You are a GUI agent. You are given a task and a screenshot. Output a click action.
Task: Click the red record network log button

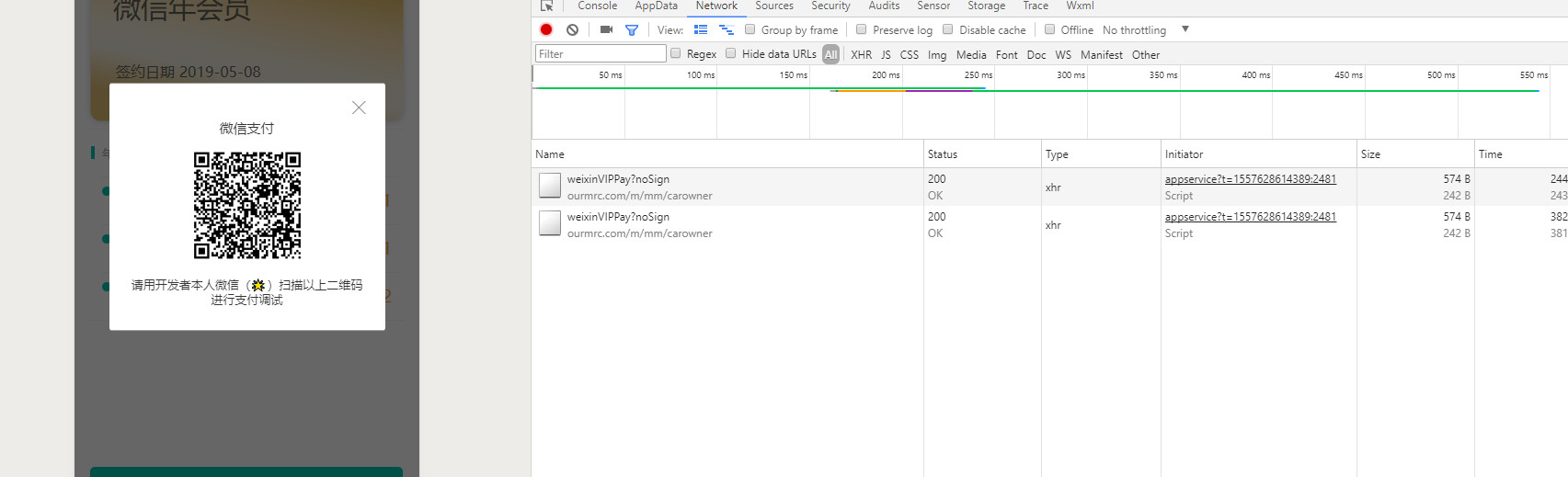coord(546,29)
